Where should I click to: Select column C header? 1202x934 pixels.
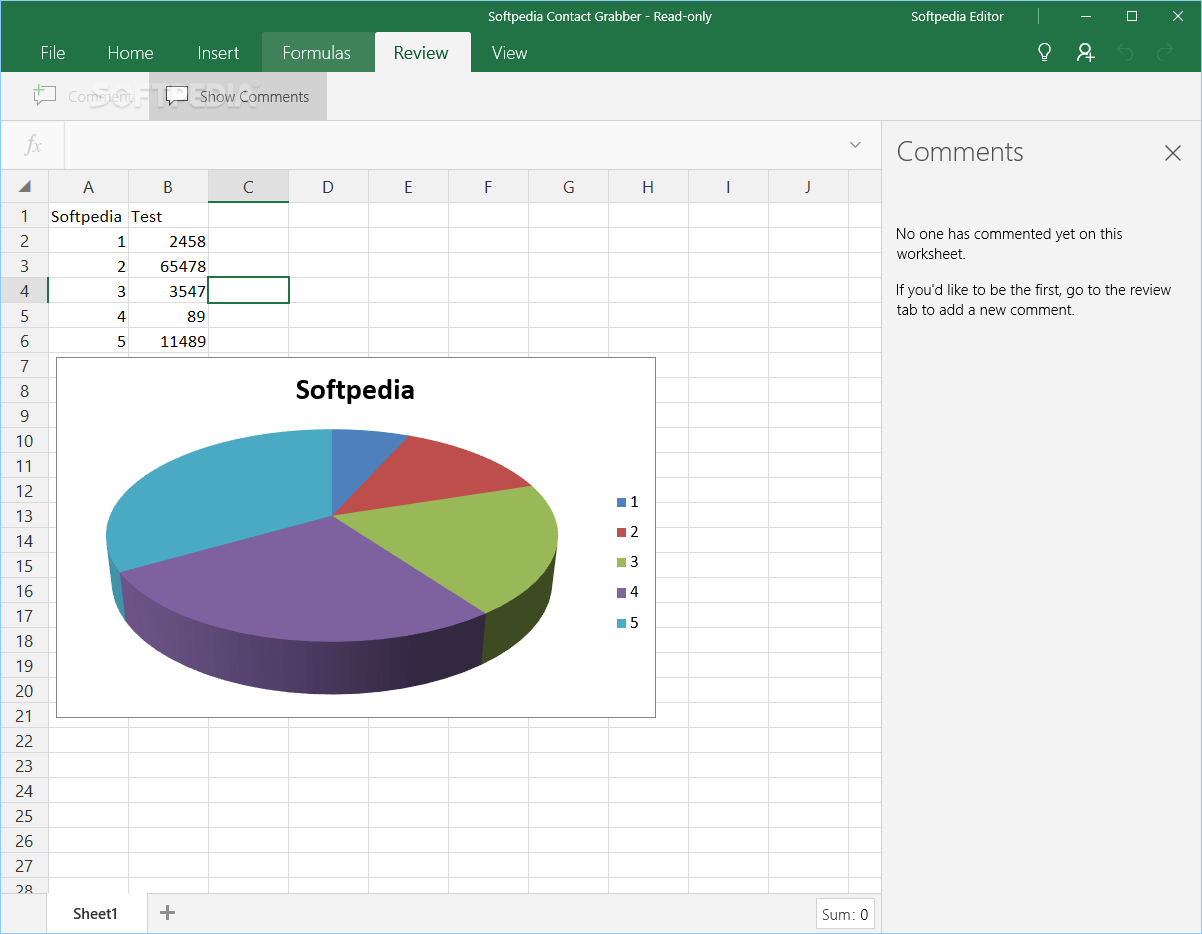click(x=248, y=187)
